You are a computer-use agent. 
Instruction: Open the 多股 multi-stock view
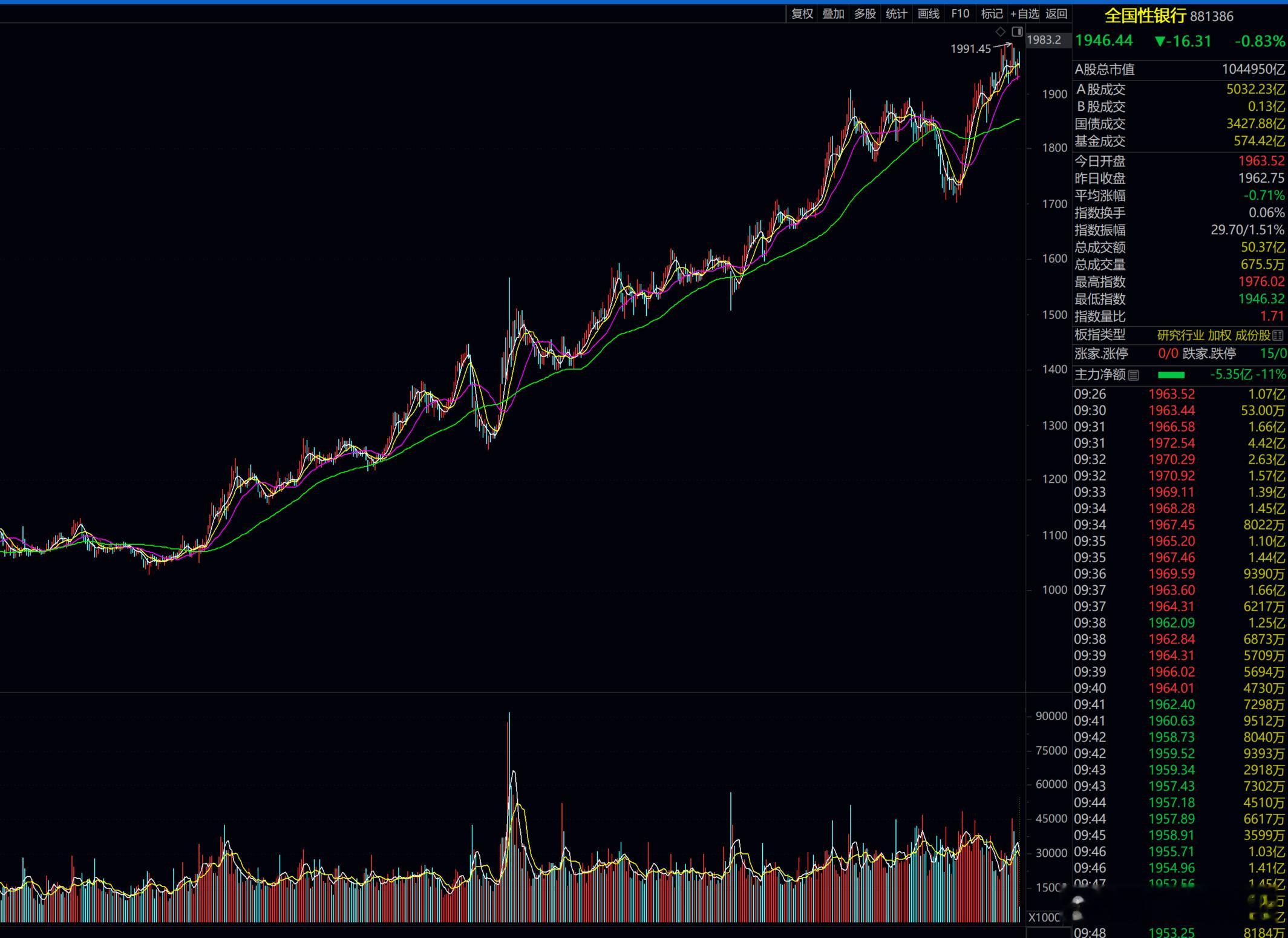865,13
